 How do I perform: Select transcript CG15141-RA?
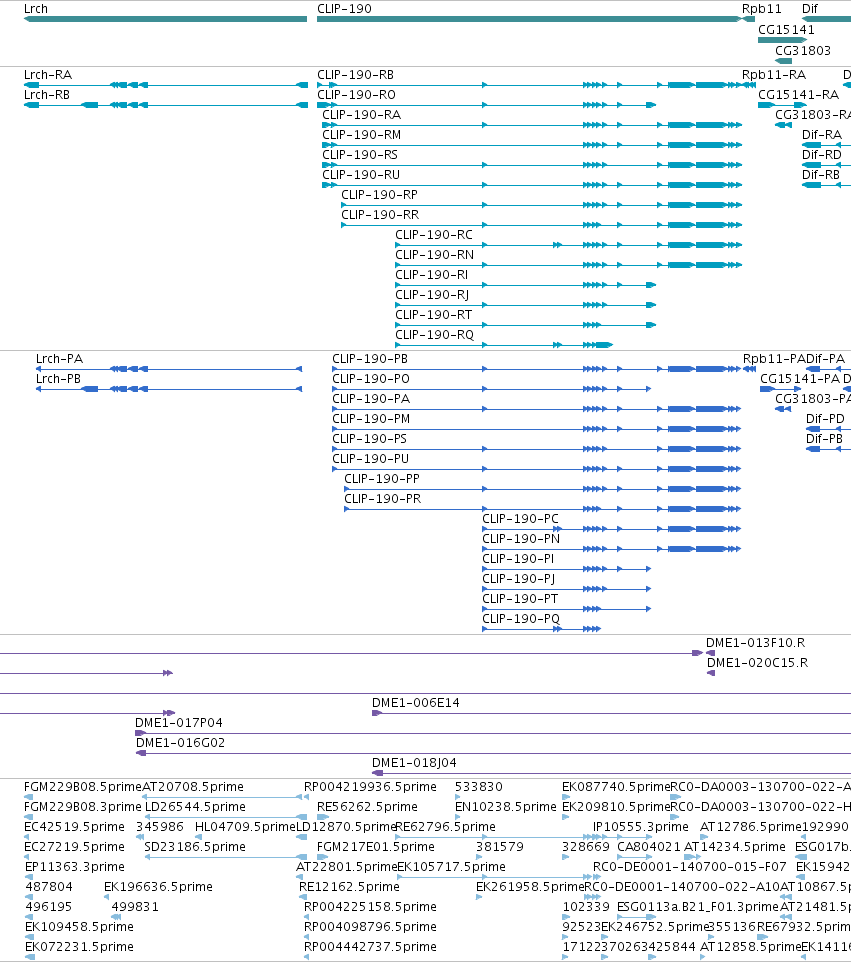pyautogui.click(x=798, y=95)
